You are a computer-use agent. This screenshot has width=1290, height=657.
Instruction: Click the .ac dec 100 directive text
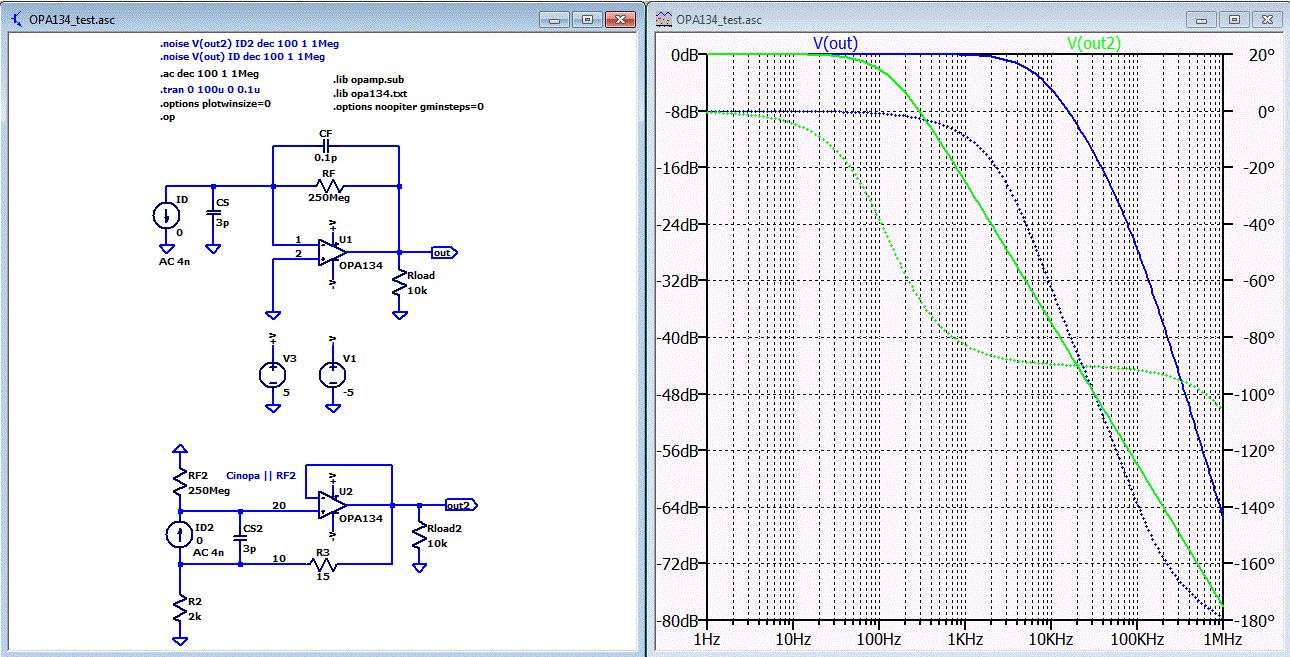point(209,73)
